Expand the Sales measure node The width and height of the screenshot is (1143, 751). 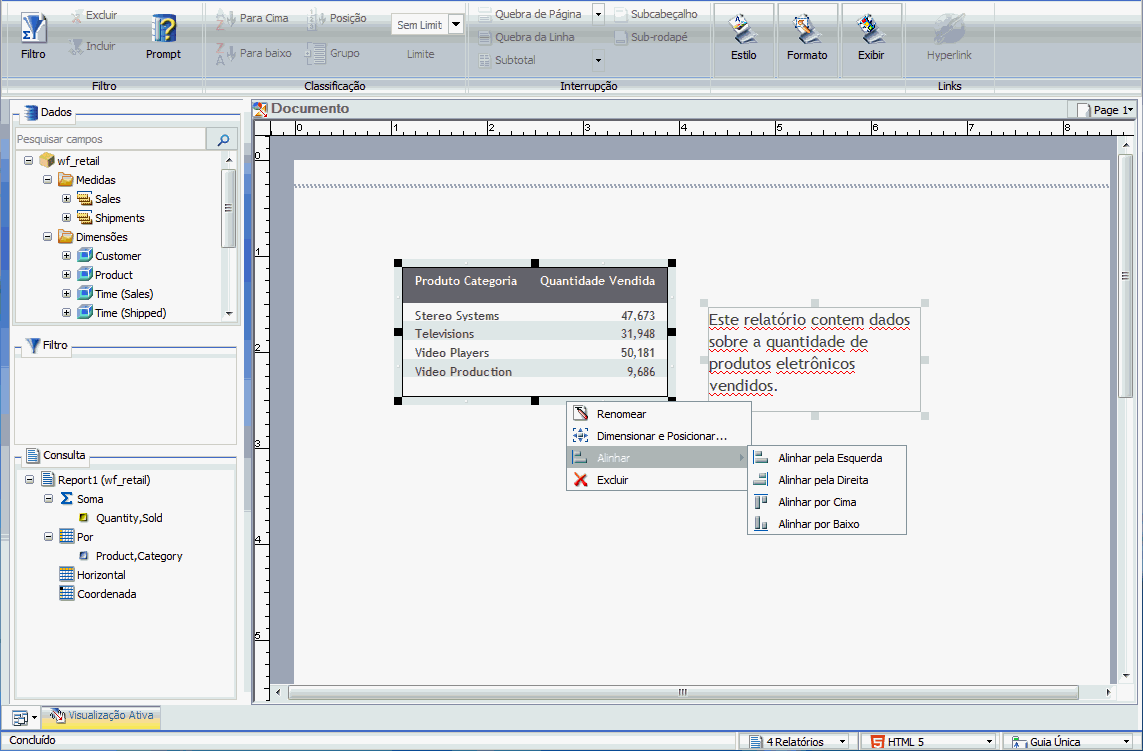(66, 198)
